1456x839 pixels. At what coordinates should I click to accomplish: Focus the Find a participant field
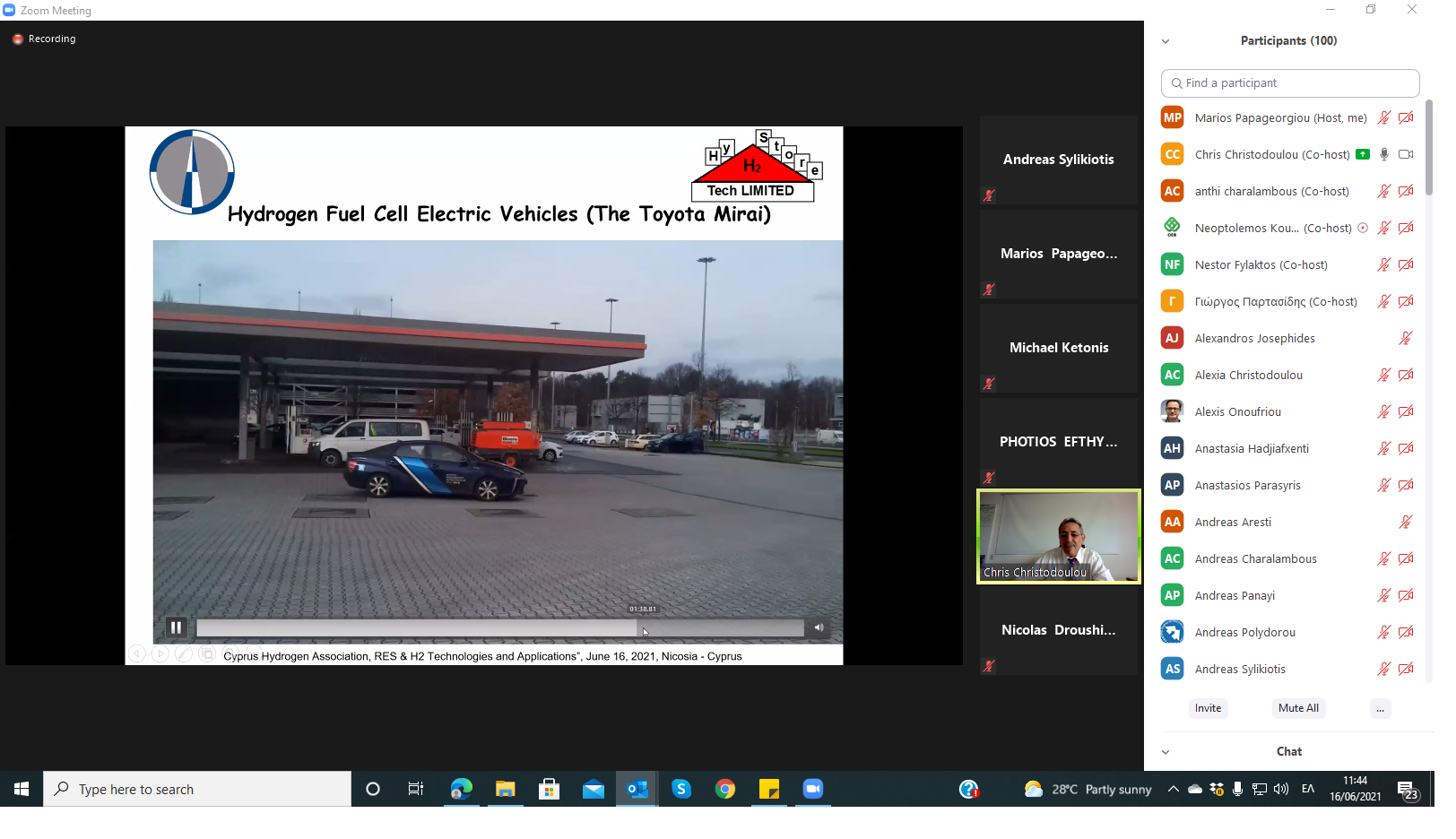click(x=1290, y=83)
